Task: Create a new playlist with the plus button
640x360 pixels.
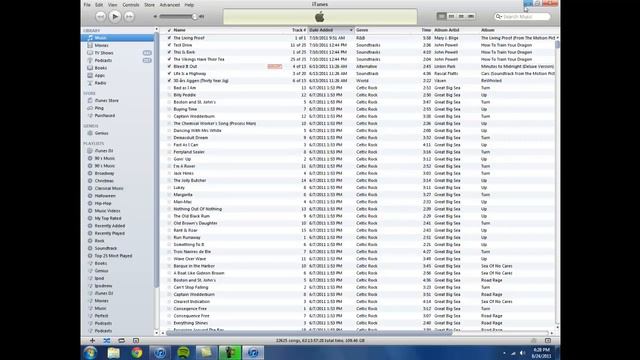Action: click(x=92, y=340)
